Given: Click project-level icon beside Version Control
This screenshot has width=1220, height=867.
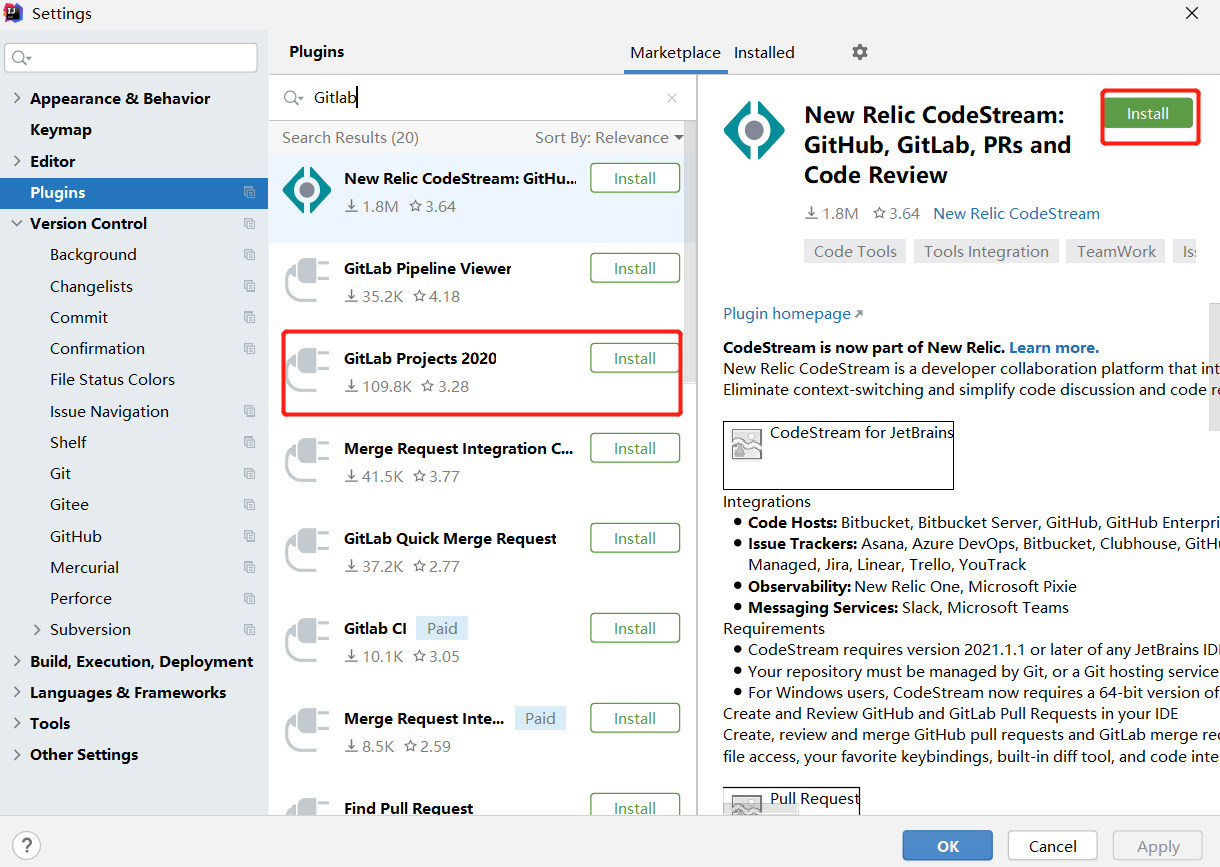Looking at the screenshot, I should pyautogui.click(x=249, y=223).
